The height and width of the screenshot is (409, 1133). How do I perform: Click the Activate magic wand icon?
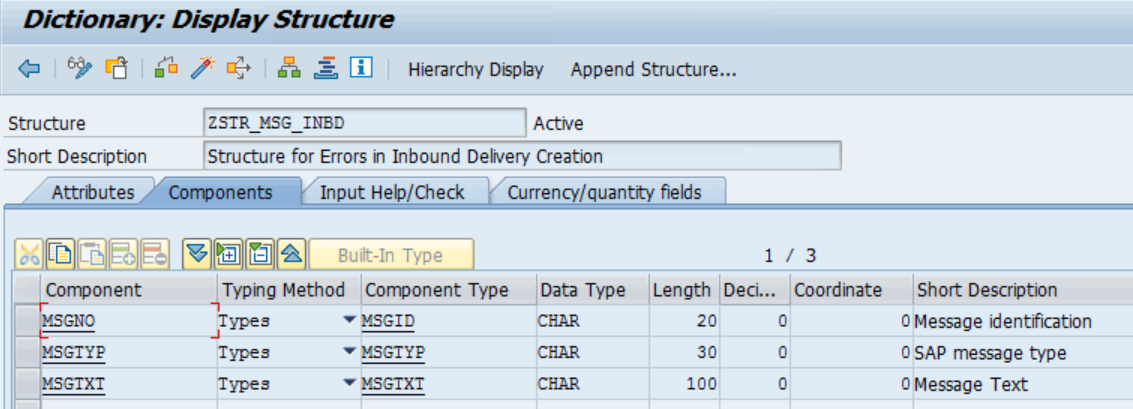203,69
